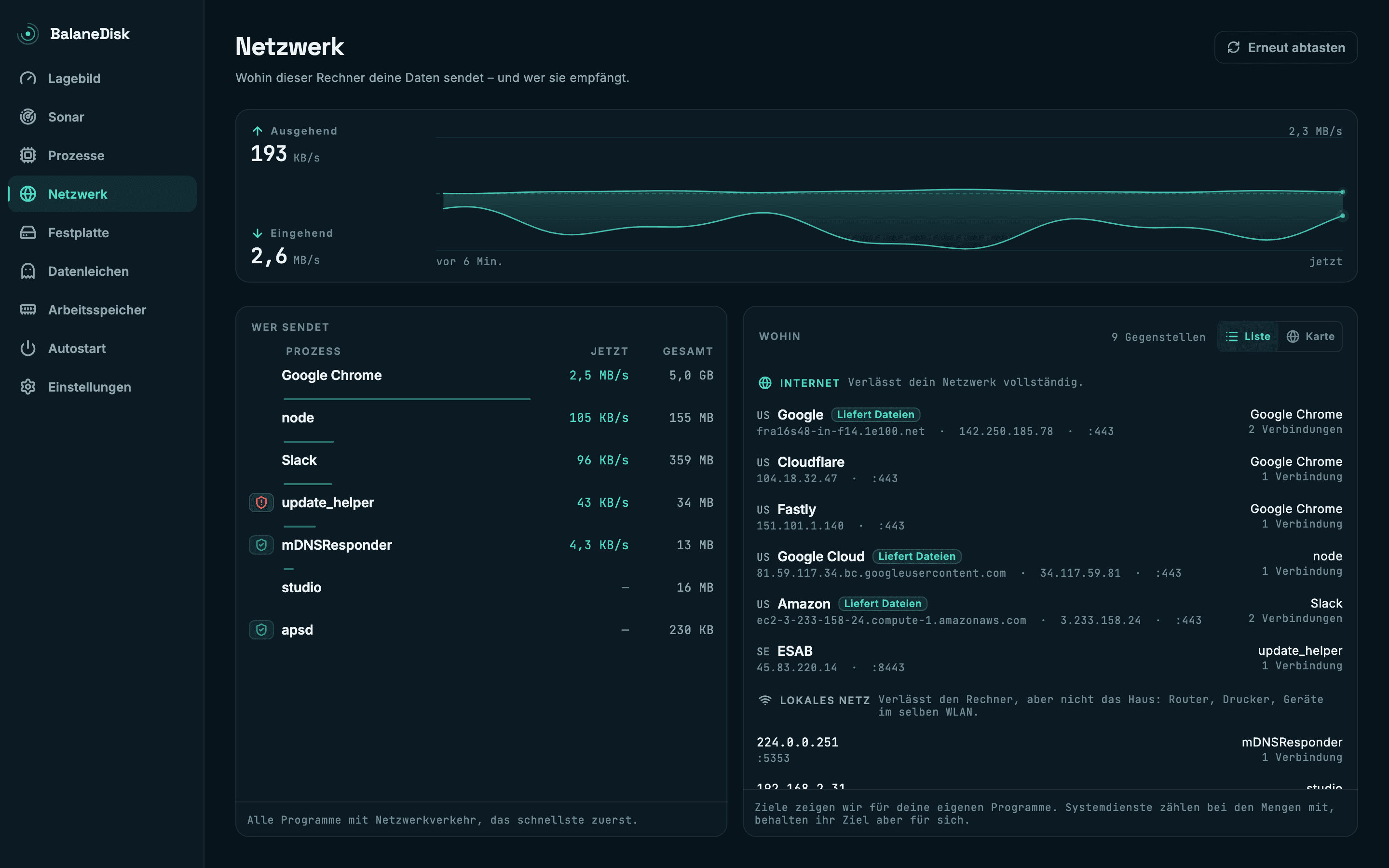This screenshot has width=1389, height=868.
Task: Open the Datenleichen page
Action: [x=102, y=271]
